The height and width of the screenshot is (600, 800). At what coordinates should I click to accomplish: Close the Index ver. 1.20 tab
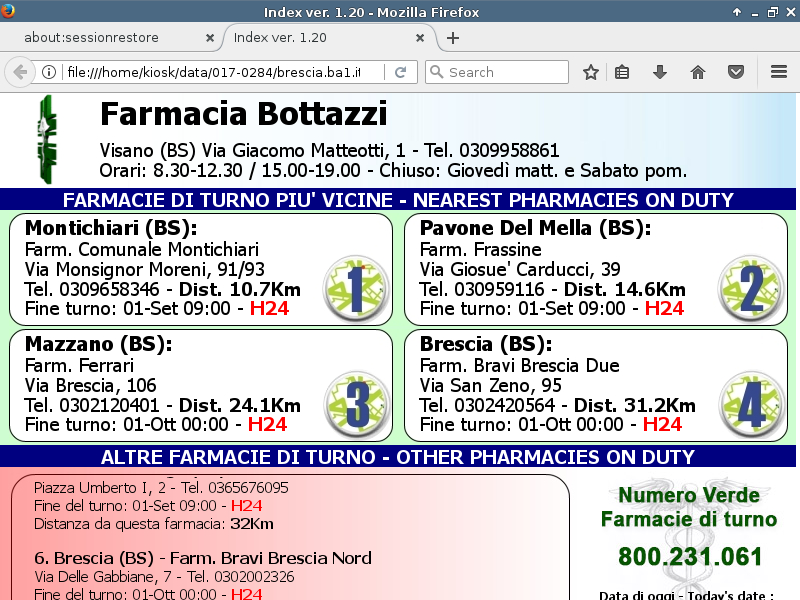[421, 38]
